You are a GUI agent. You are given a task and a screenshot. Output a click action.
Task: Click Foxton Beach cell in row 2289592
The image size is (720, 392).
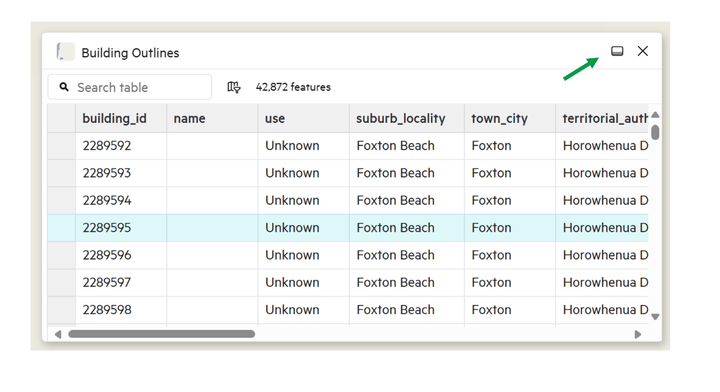(x=407, y=146)
